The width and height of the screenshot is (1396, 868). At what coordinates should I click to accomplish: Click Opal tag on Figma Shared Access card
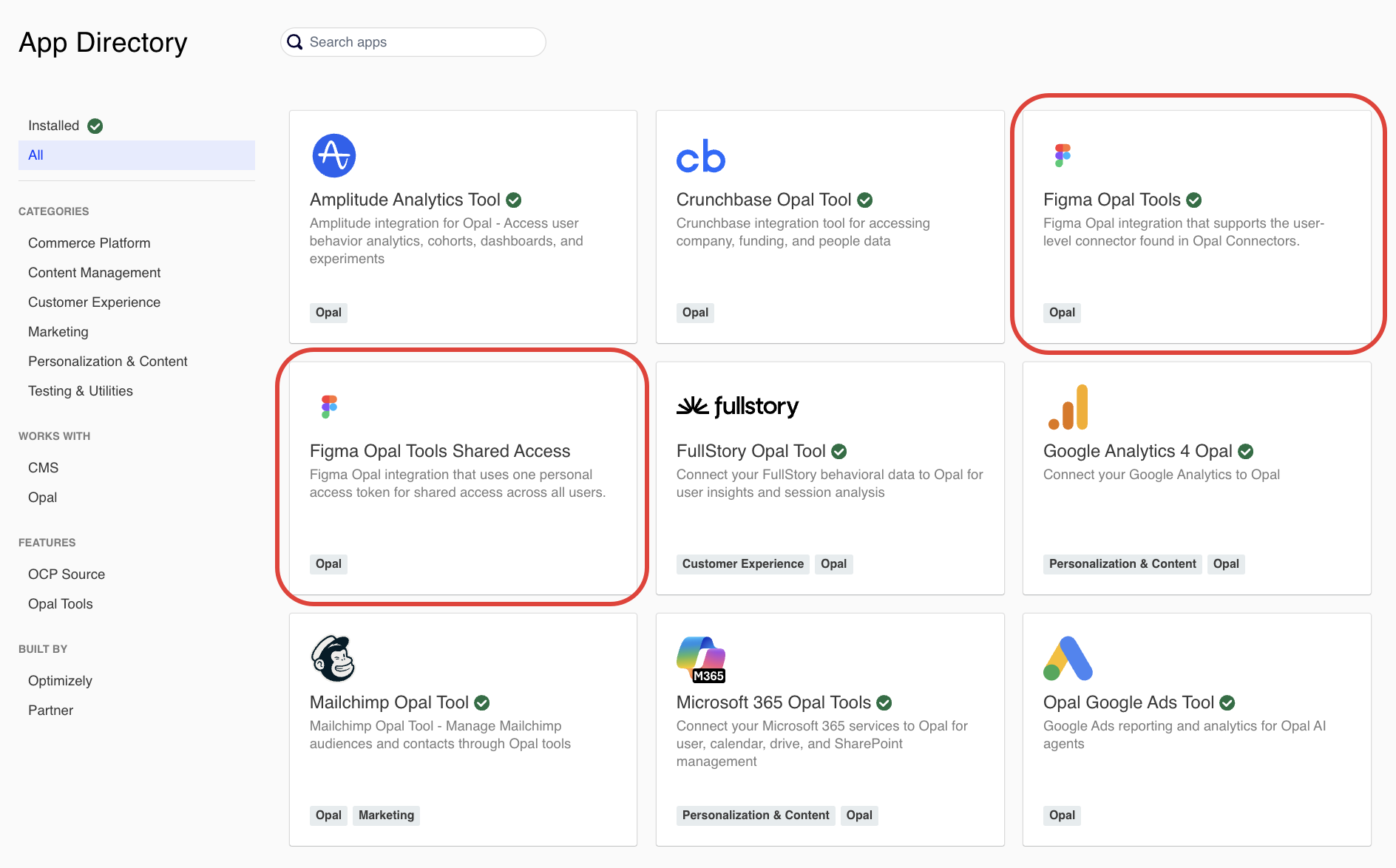pyautogui.click(x=328, y=564)
